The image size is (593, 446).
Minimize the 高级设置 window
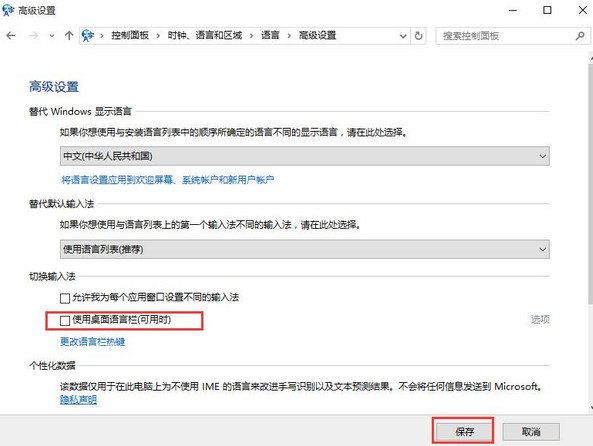(513, 10)
